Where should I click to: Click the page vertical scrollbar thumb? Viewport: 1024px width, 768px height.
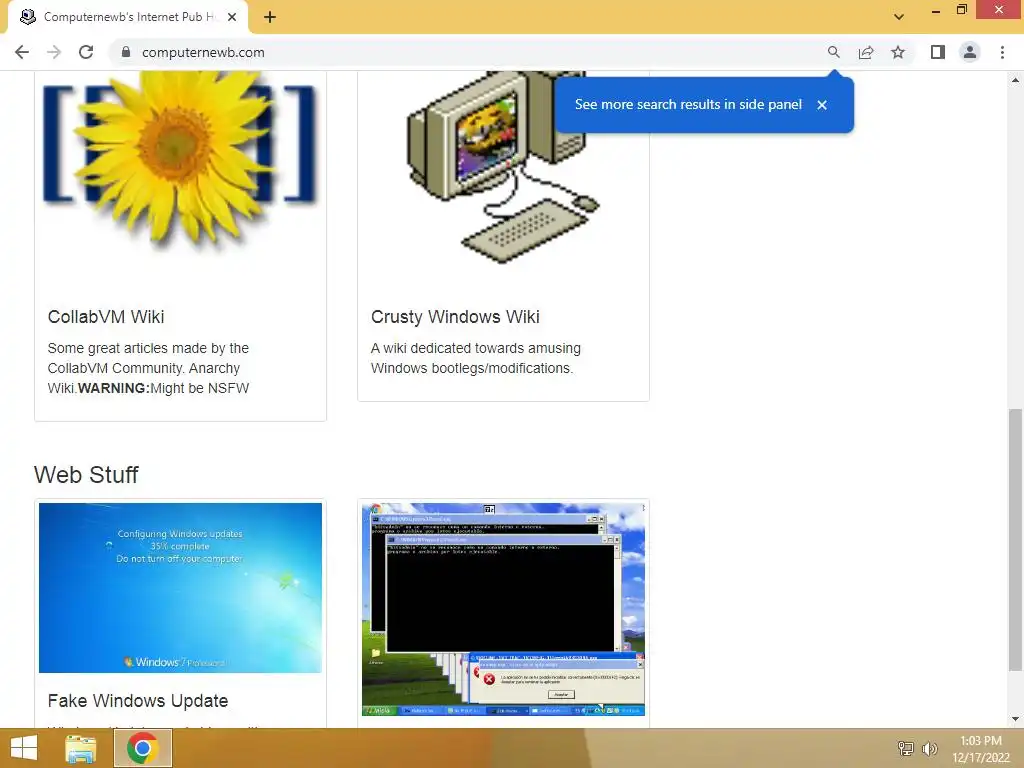[1015, 539]
